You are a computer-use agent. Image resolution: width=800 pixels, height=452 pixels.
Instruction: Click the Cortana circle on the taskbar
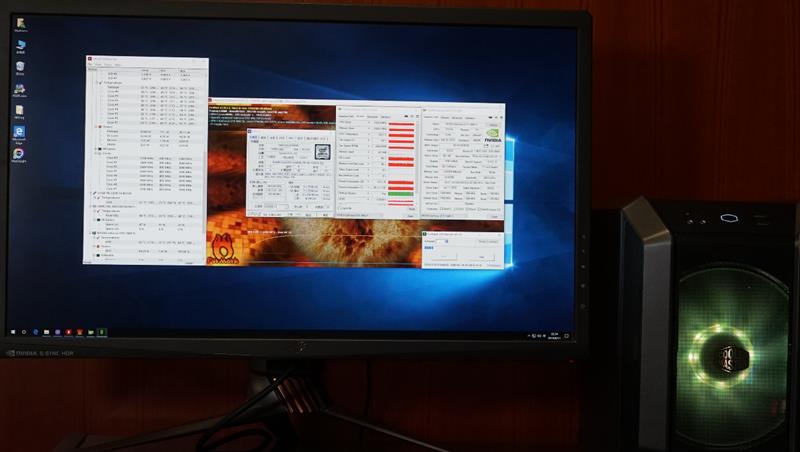[24, 332]
